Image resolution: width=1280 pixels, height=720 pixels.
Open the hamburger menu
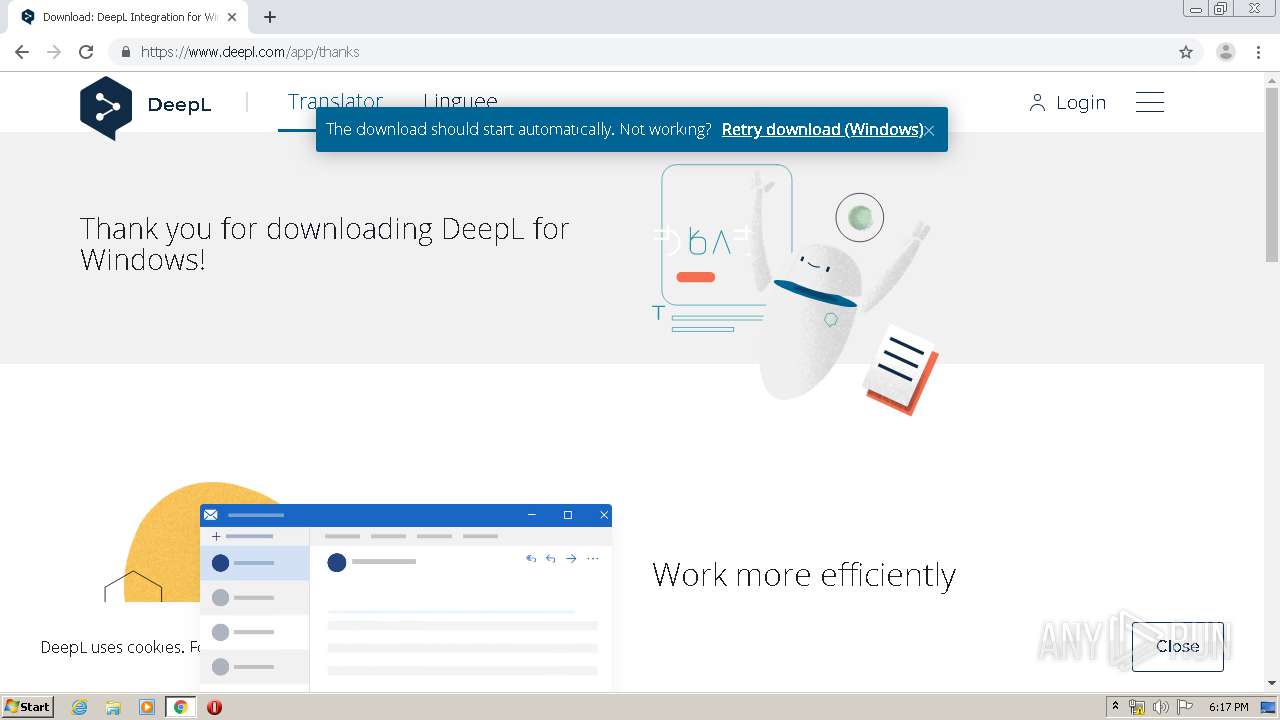[1150, 102]
